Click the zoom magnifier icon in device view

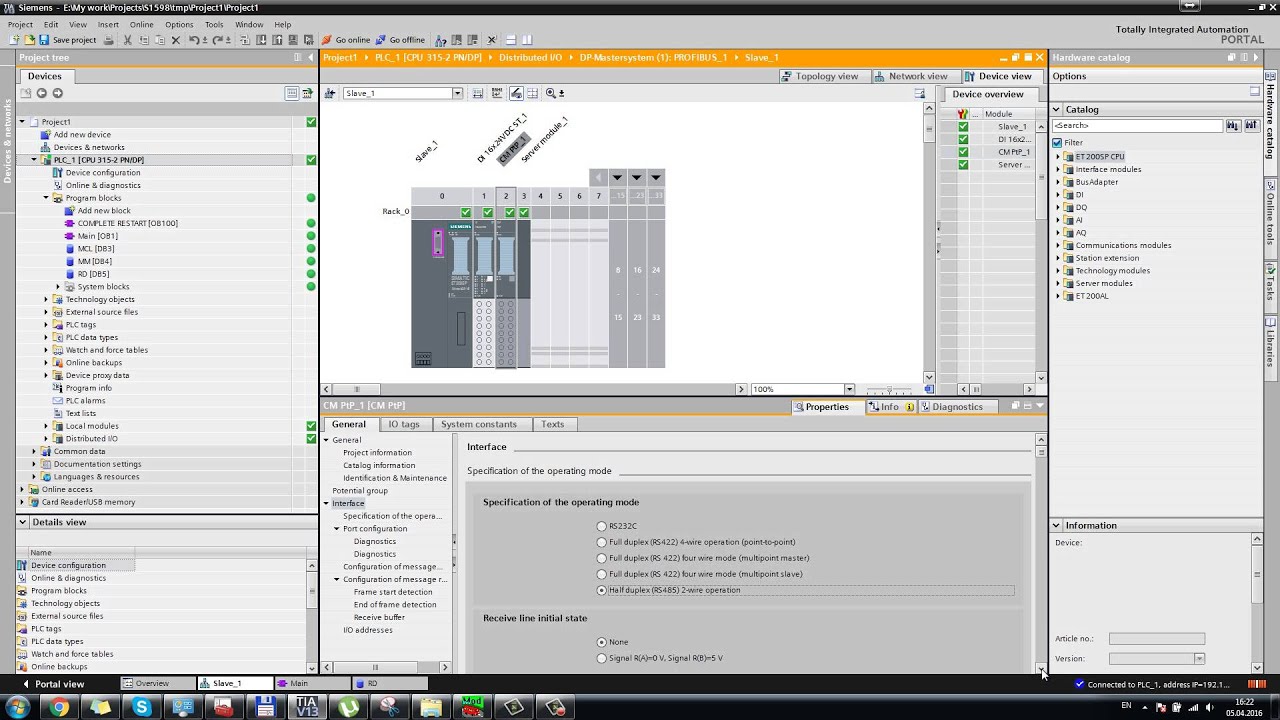551,93
